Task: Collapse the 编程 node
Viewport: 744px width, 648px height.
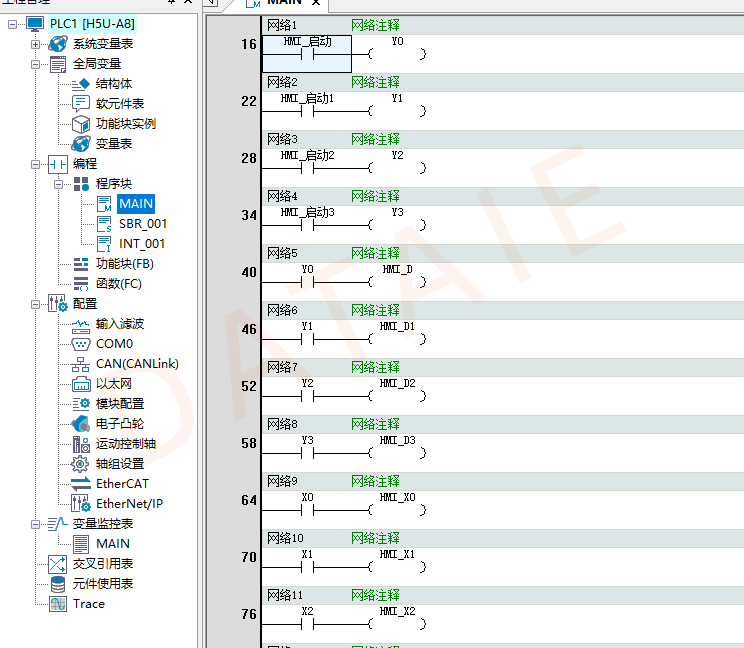Action: point(36,164)
